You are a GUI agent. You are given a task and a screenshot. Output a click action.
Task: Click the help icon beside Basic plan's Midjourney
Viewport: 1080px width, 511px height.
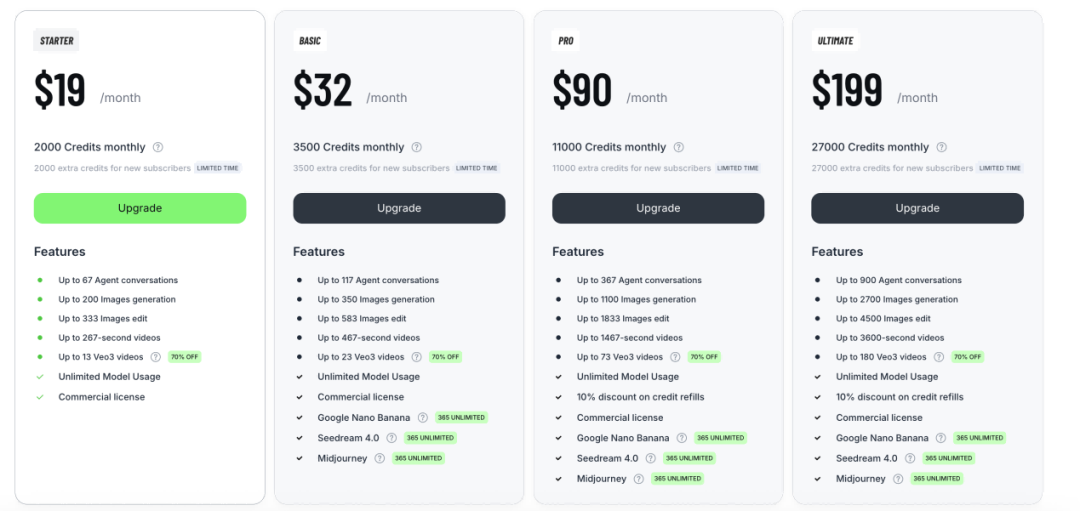(379, 458)
